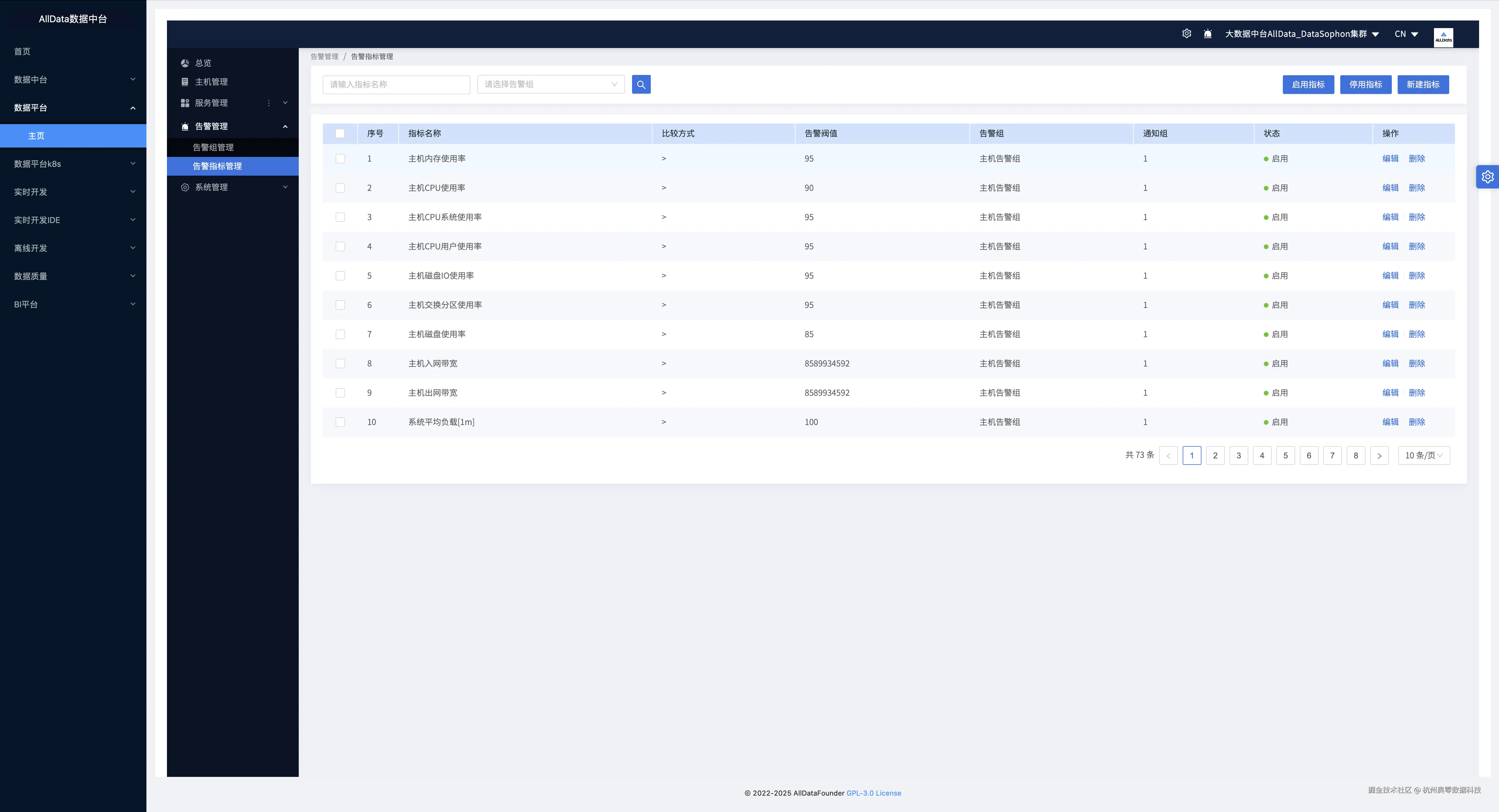The image size is (1499, 812).
Task: Click the search magnifier button
Action: [x=641, y=84]
